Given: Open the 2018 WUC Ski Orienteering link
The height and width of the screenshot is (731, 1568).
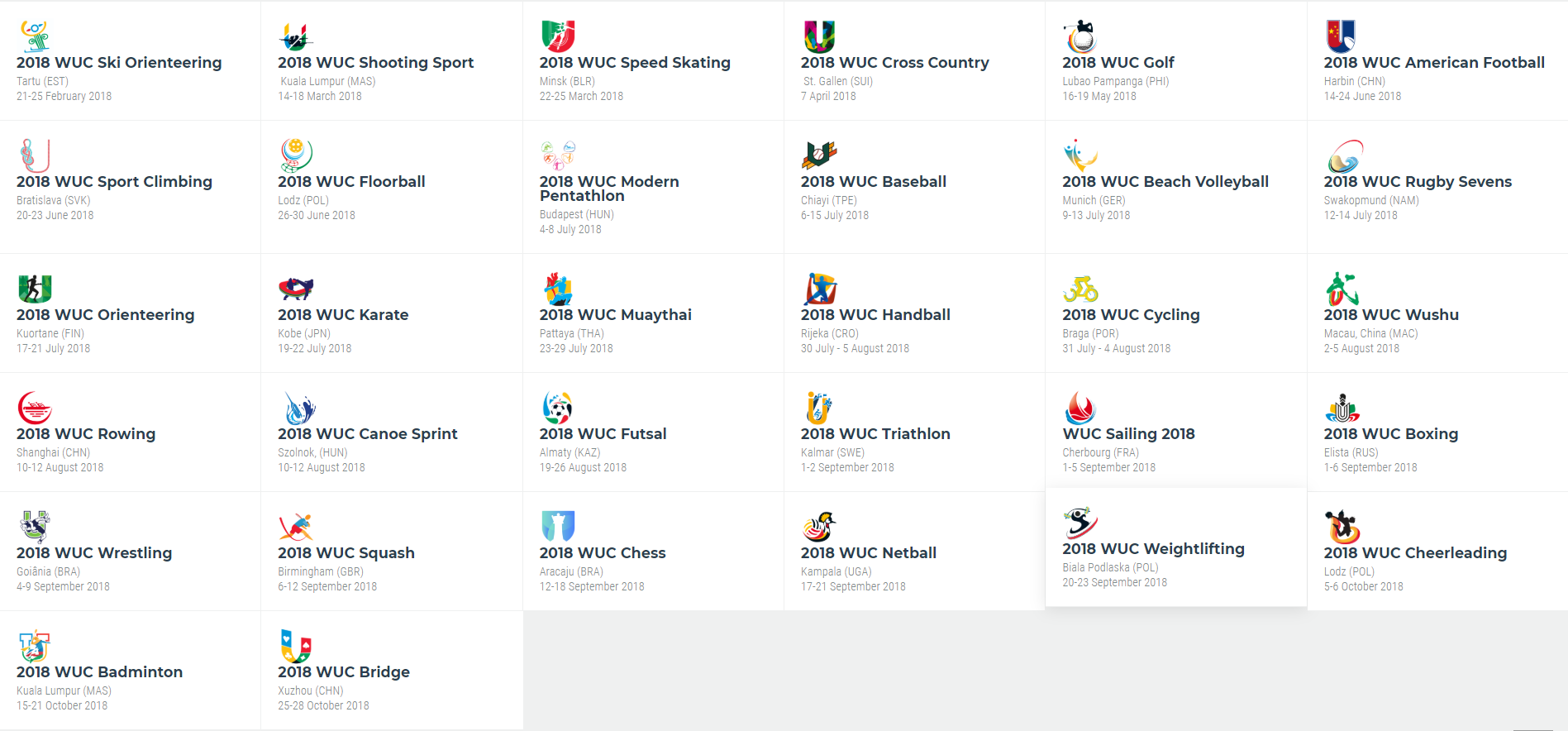Looking at the screenshot, I should click(119, 63).
